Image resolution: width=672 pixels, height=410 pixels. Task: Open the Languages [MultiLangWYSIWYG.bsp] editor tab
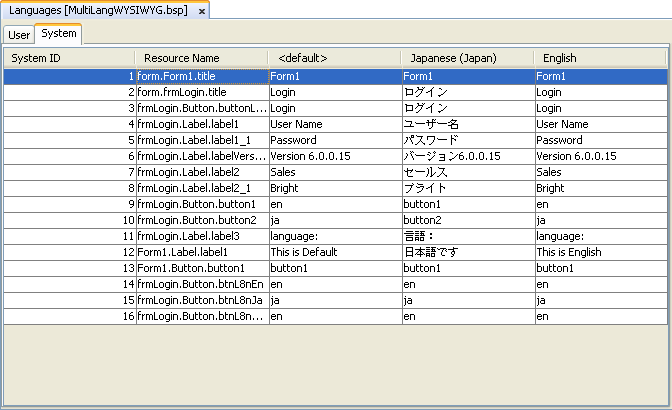(x=98, y=10)
